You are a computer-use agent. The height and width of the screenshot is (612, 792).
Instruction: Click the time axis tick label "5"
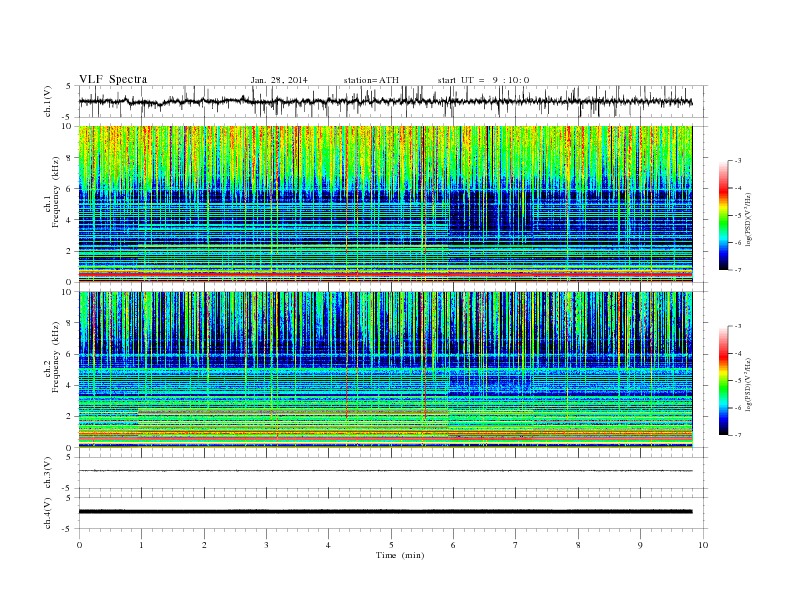point(391,545)
